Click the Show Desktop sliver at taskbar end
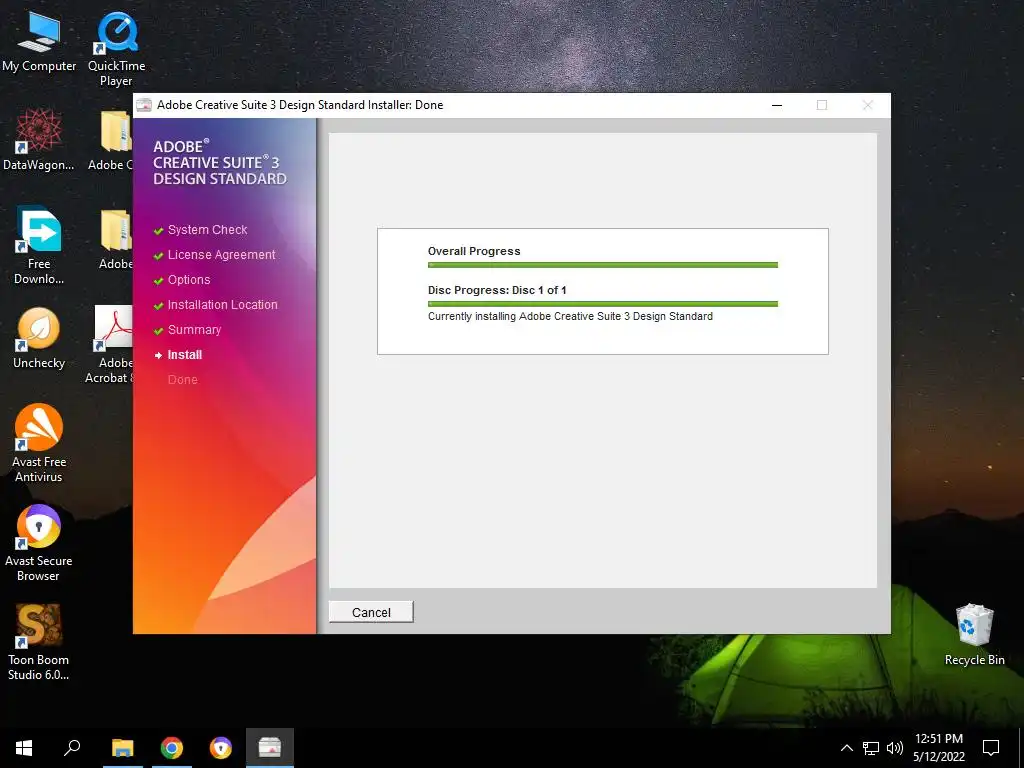Screen dimensions: 1024x768 (1021, 748)
